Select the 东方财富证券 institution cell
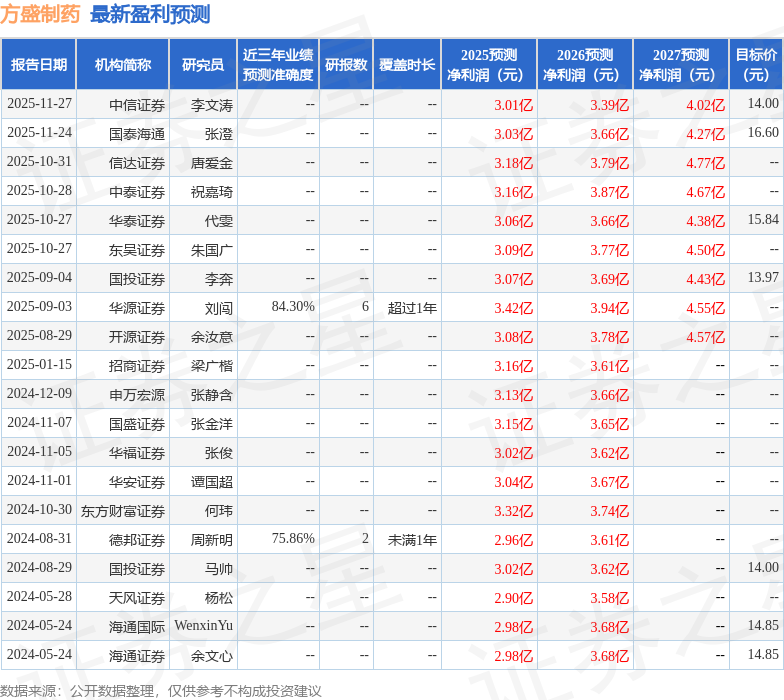Viewport: 784px width, 700px height. pos(123,511)
